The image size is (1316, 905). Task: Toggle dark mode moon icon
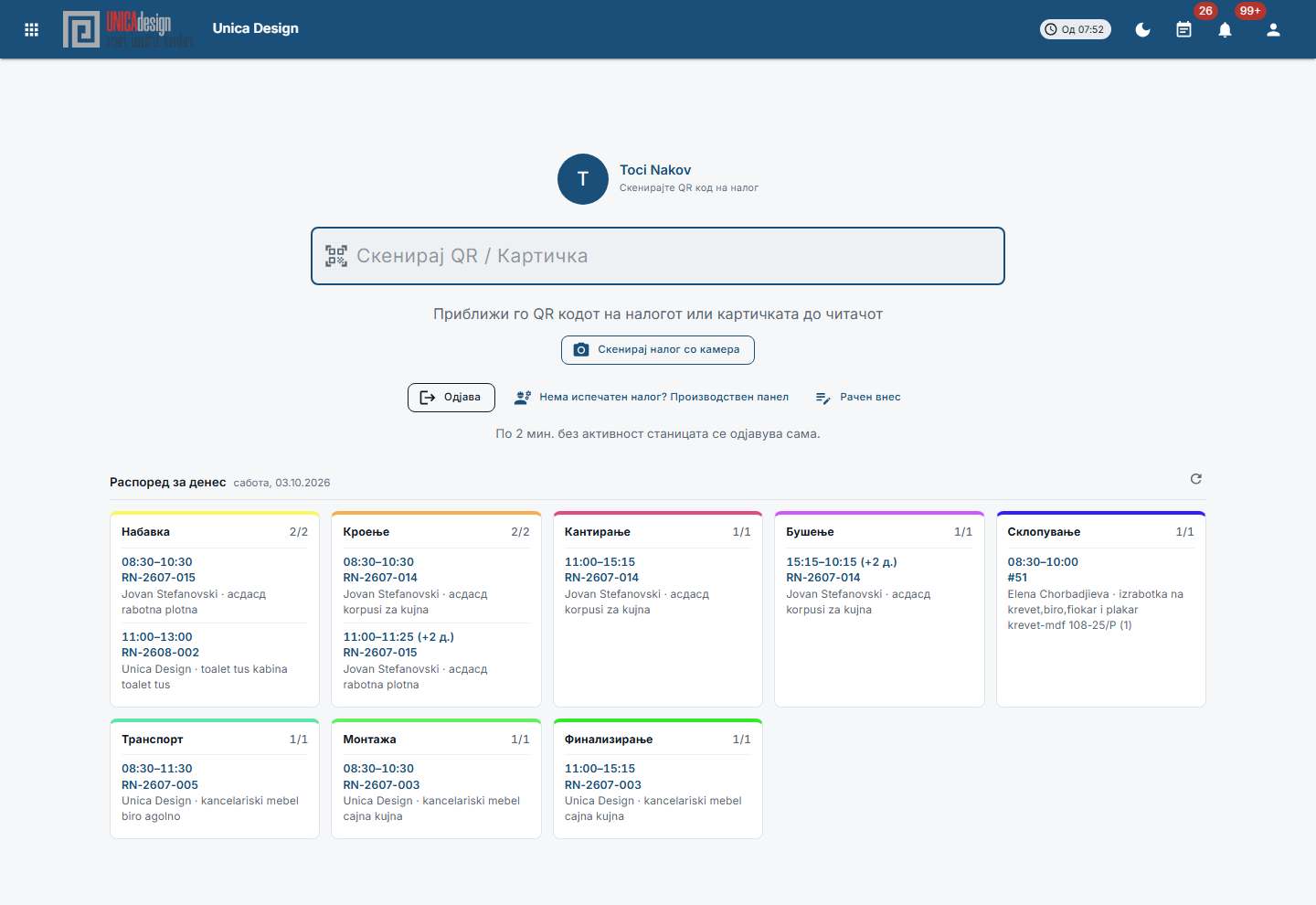(1142, 29)
